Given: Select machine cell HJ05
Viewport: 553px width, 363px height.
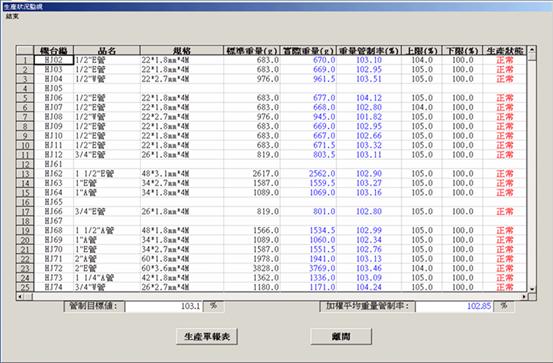Looking at the screenshot, I should coord(54,88).
